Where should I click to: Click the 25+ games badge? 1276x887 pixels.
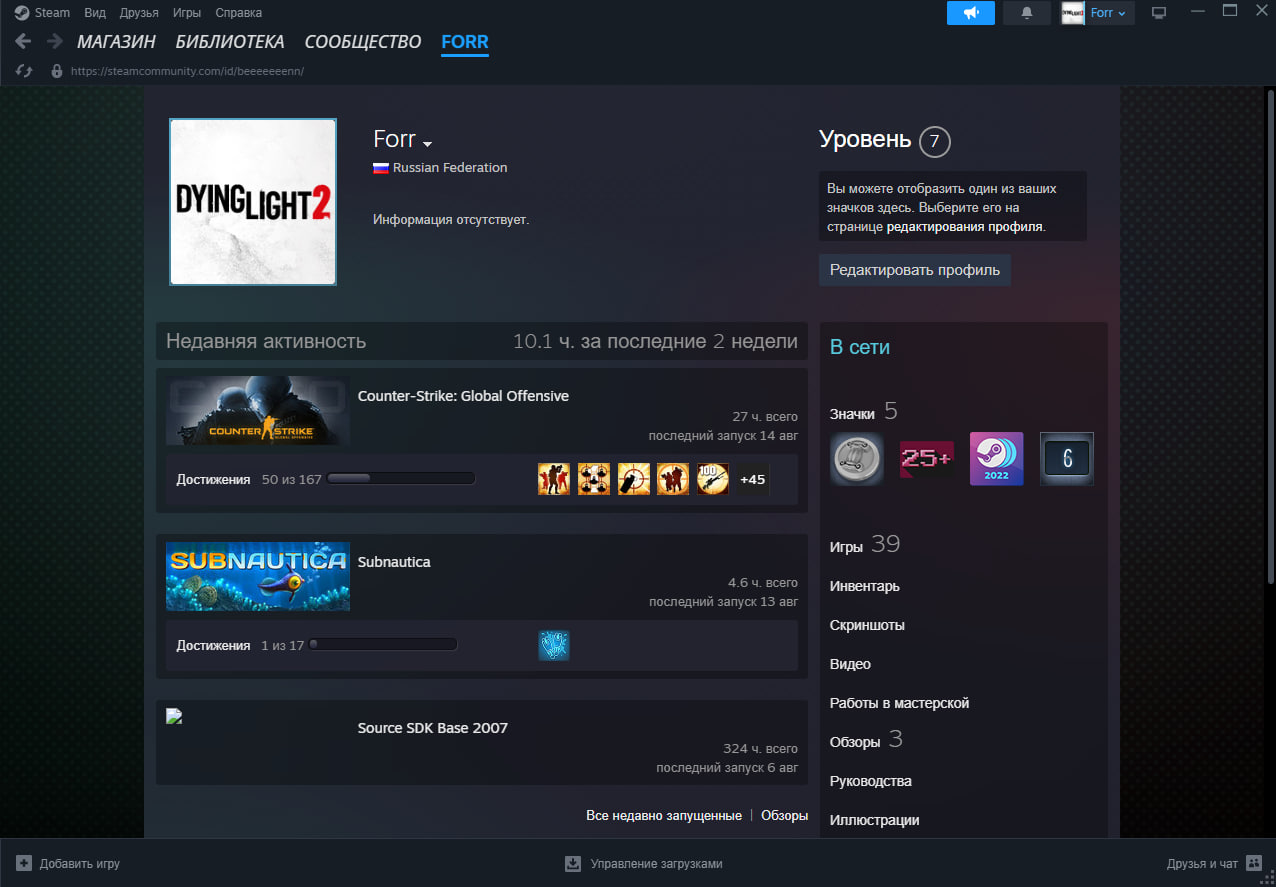tap(927, 459)
